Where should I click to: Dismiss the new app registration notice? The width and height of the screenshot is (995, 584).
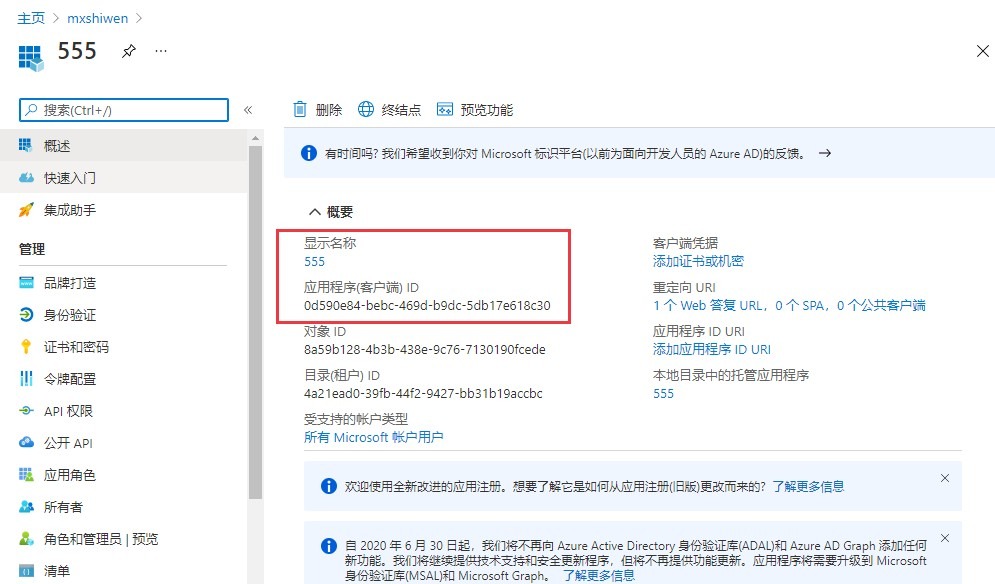(x=945, y=478)
